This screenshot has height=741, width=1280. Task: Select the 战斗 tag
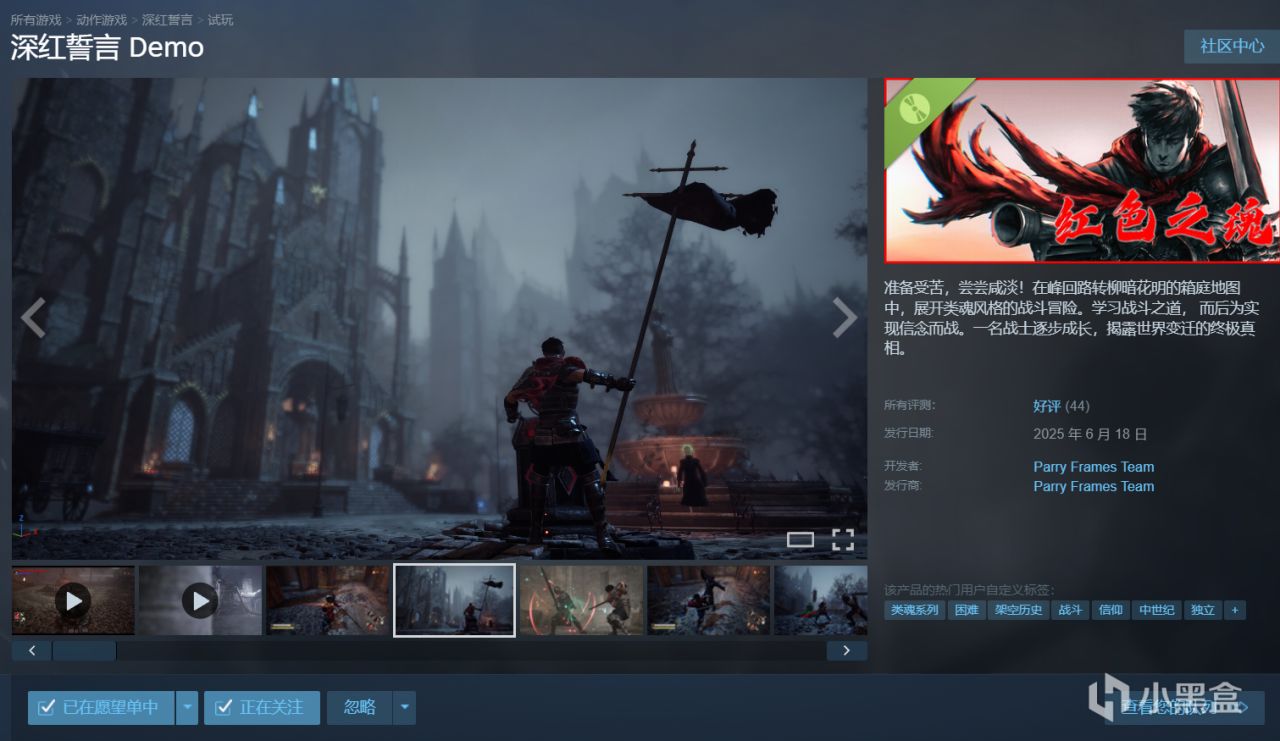(x=1070, y=610)
